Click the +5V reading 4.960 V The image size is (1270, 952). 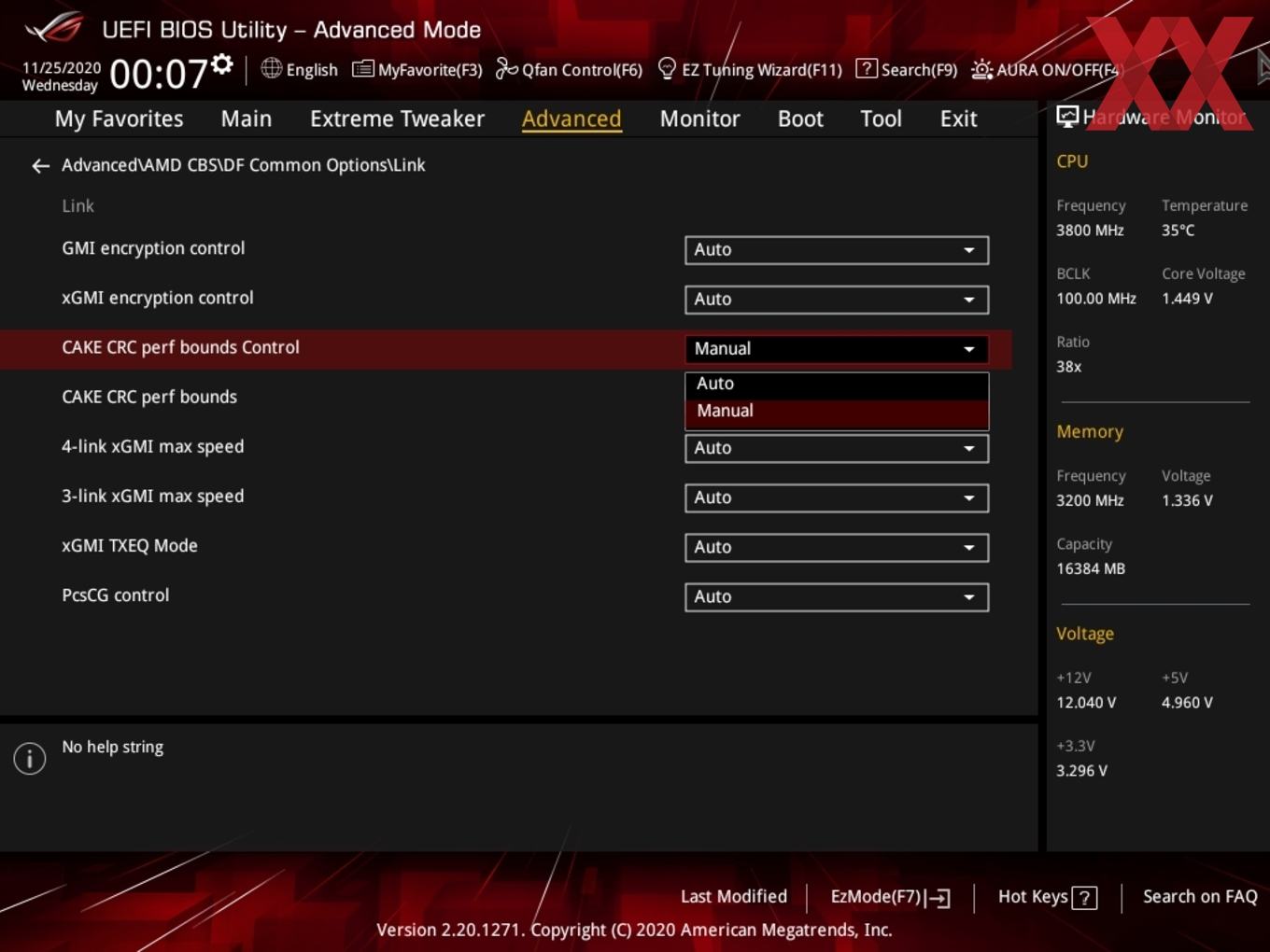point(1187,703)
